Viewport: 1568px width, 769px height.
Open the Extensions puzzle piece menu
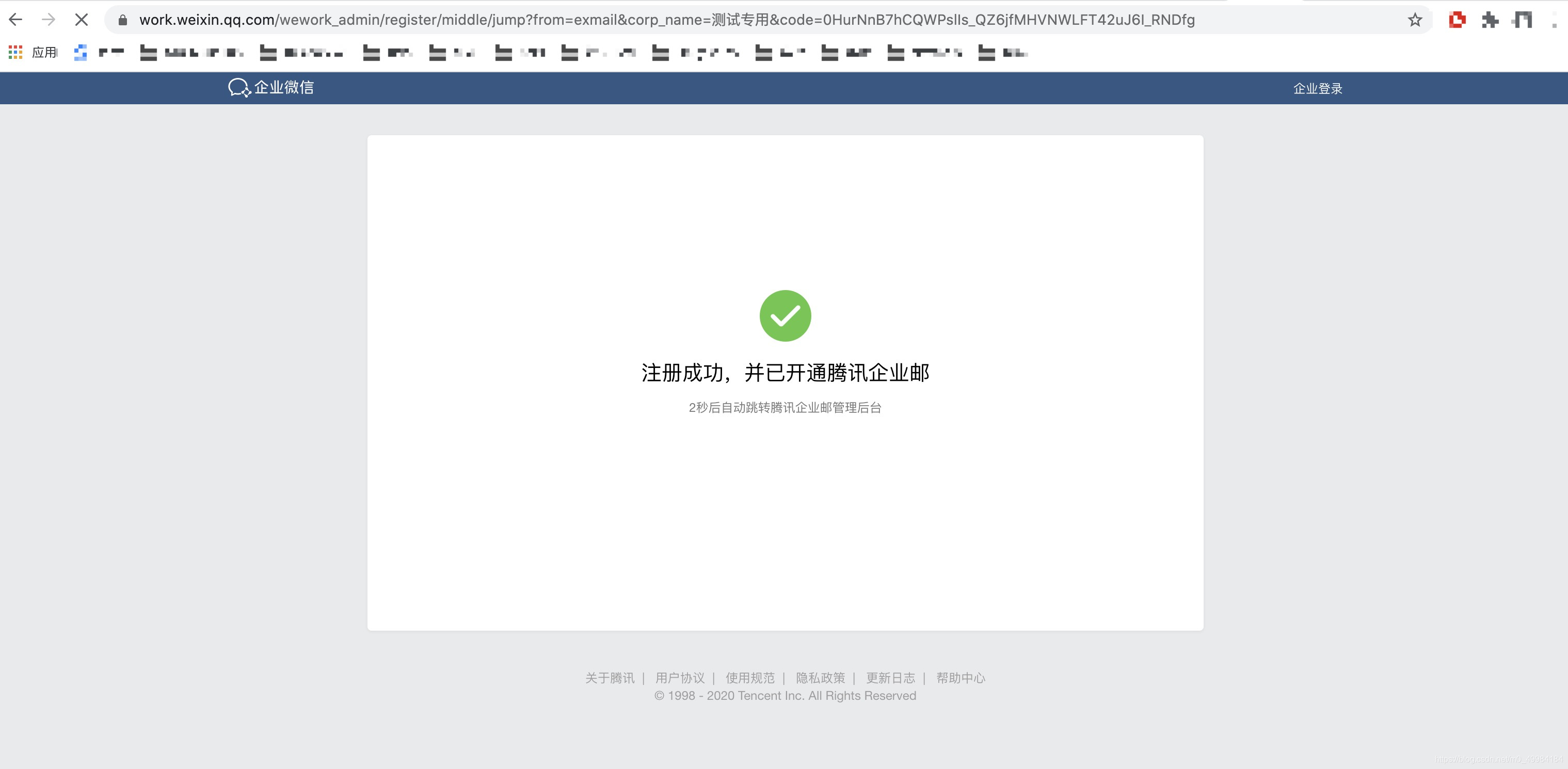click(1490, 20)
